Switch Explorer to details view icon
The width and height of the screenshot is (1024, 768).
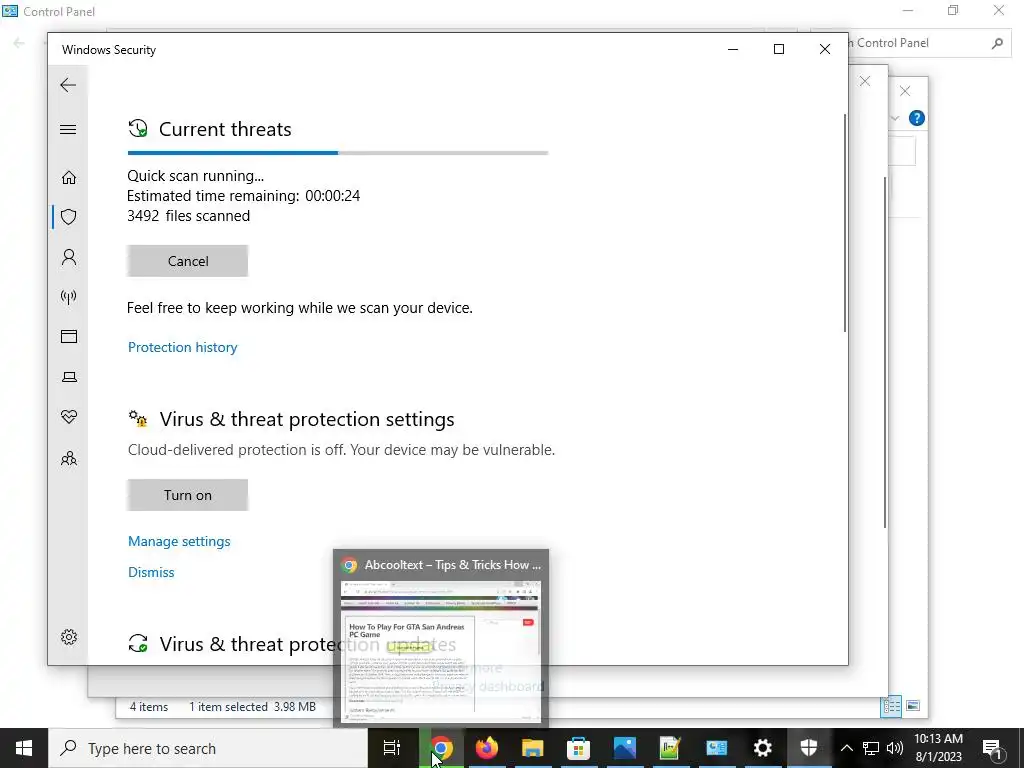pyautogui.click(x=891, y=706)
